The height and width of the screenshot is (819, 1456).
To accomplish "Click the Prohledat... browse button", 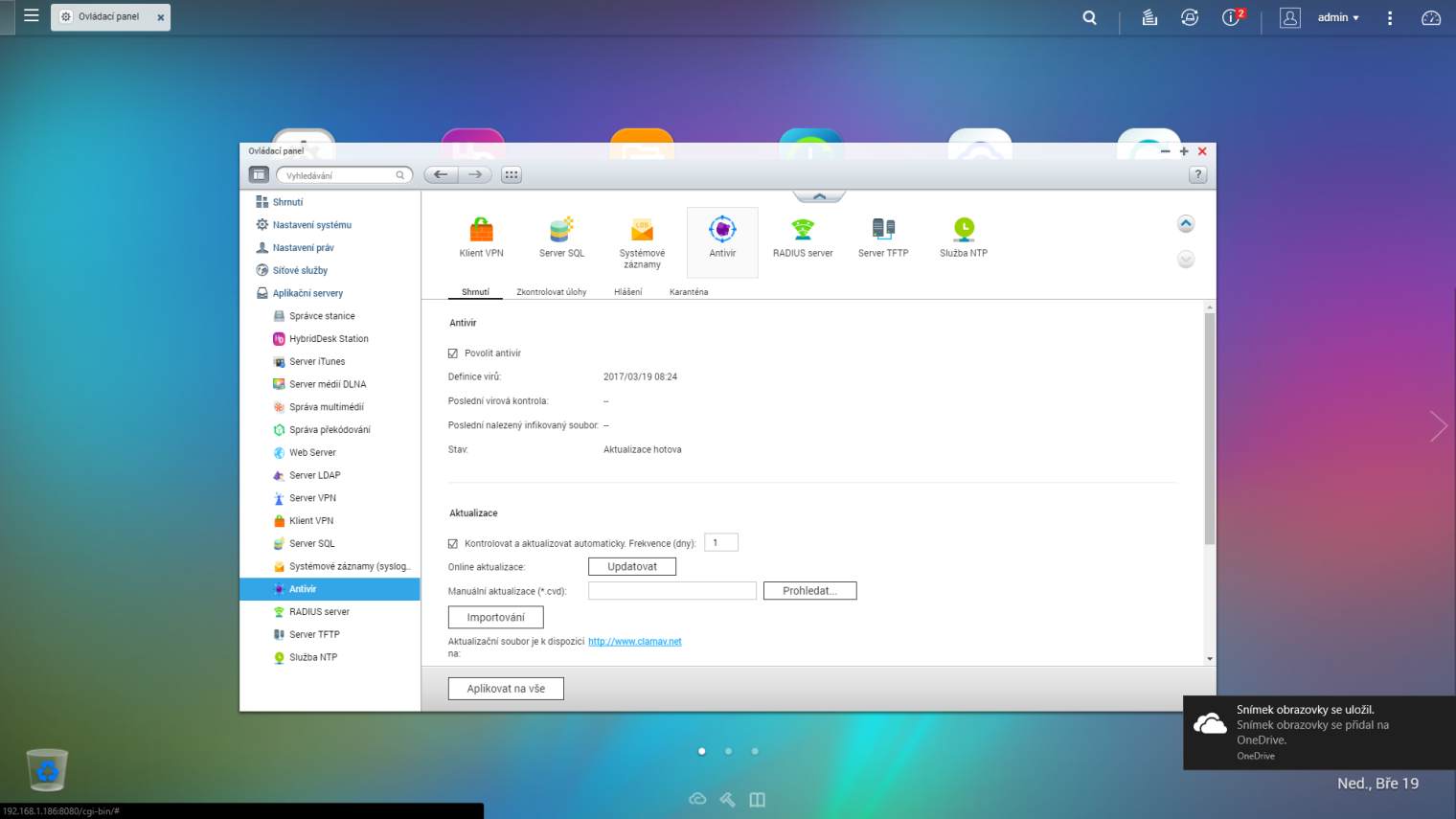I will tap(810, 591).
